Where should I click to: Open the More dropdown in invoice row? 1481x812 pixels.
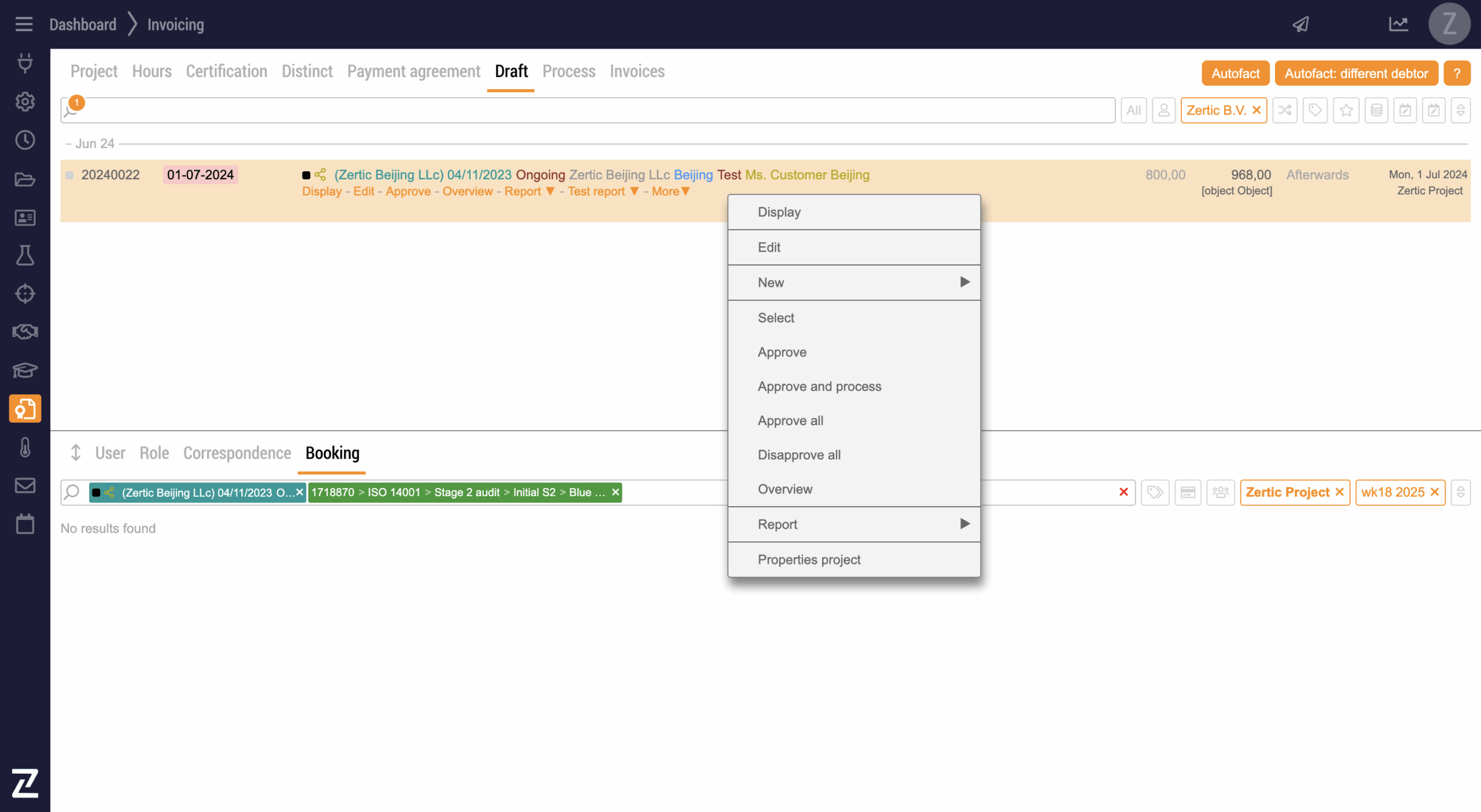point(670,191)
